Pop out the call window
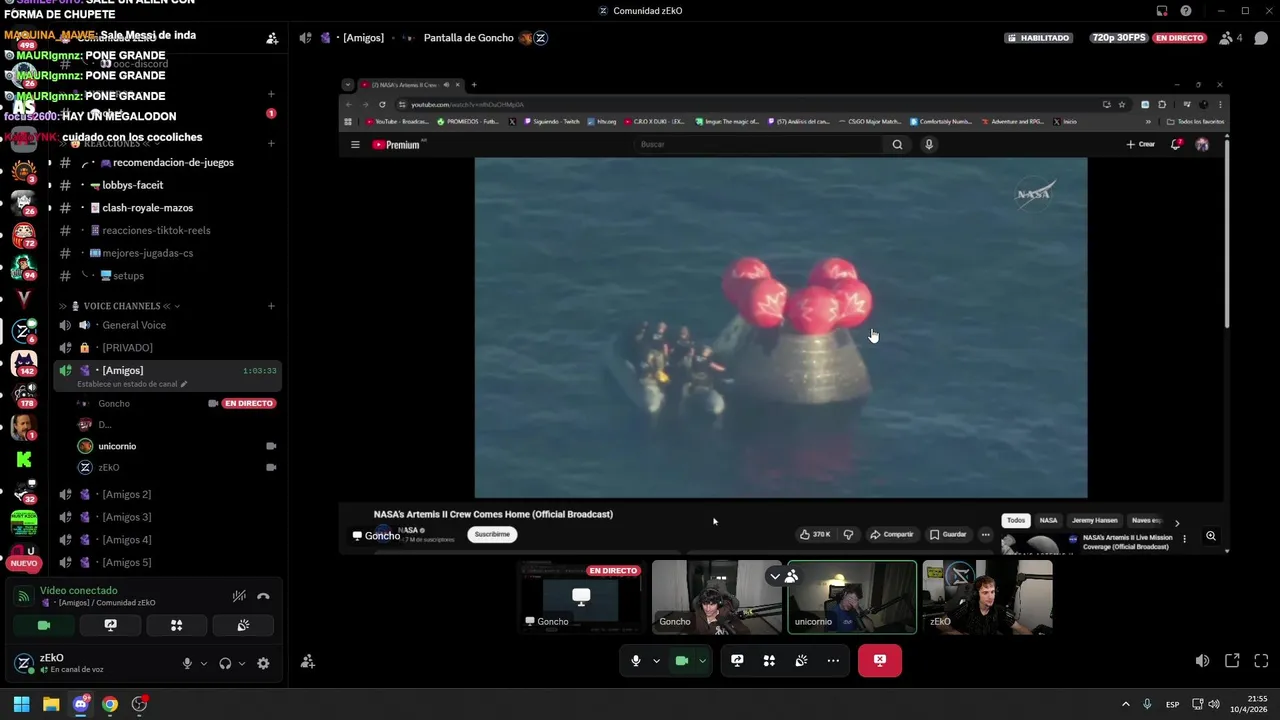This screenshot has width=1280, height=720. [1232, 661]
